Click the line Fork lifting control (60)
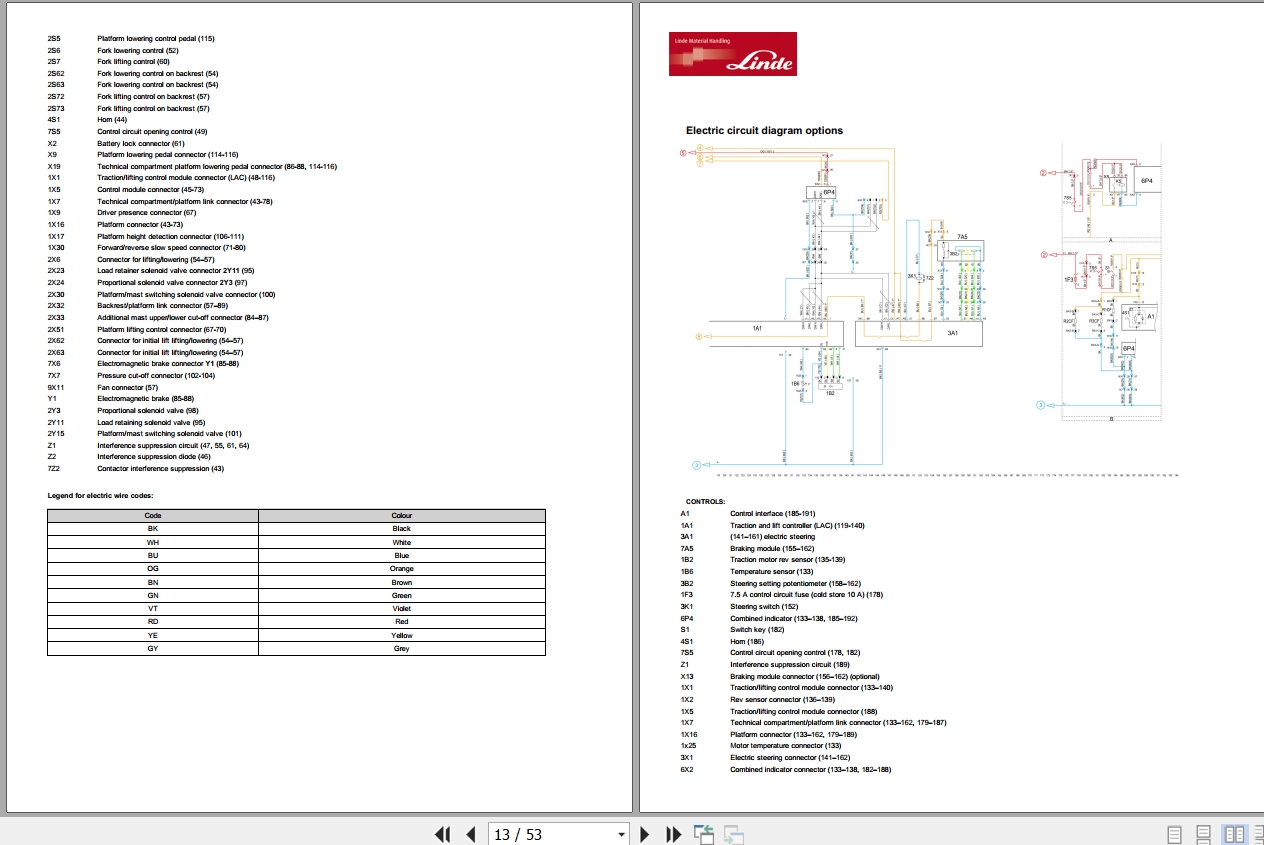 [133, 62]
